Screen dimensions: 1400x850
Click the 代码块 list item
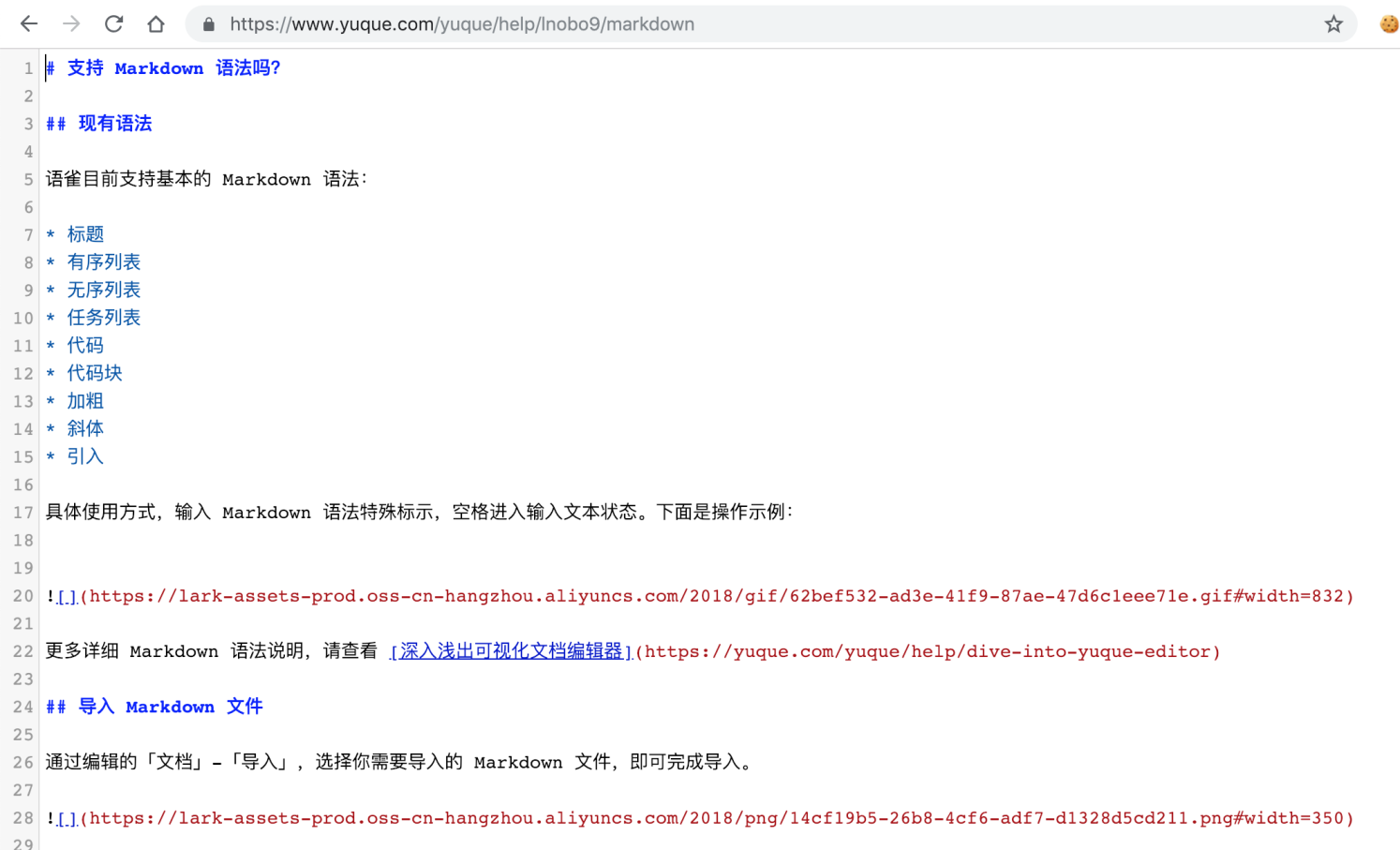pyautogui.click(x=94, y=373)
